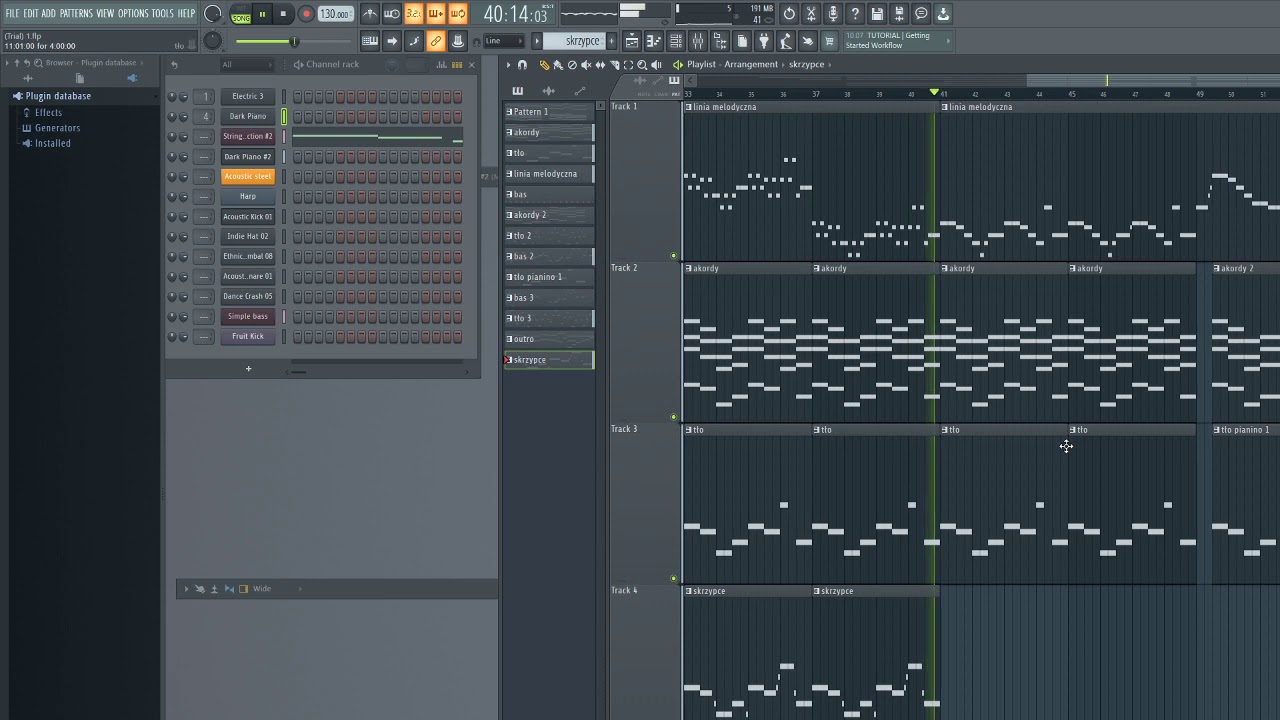Open the plugin picker plug icon
Viewport: 1280px width, 720px height.
coord(764,41)
